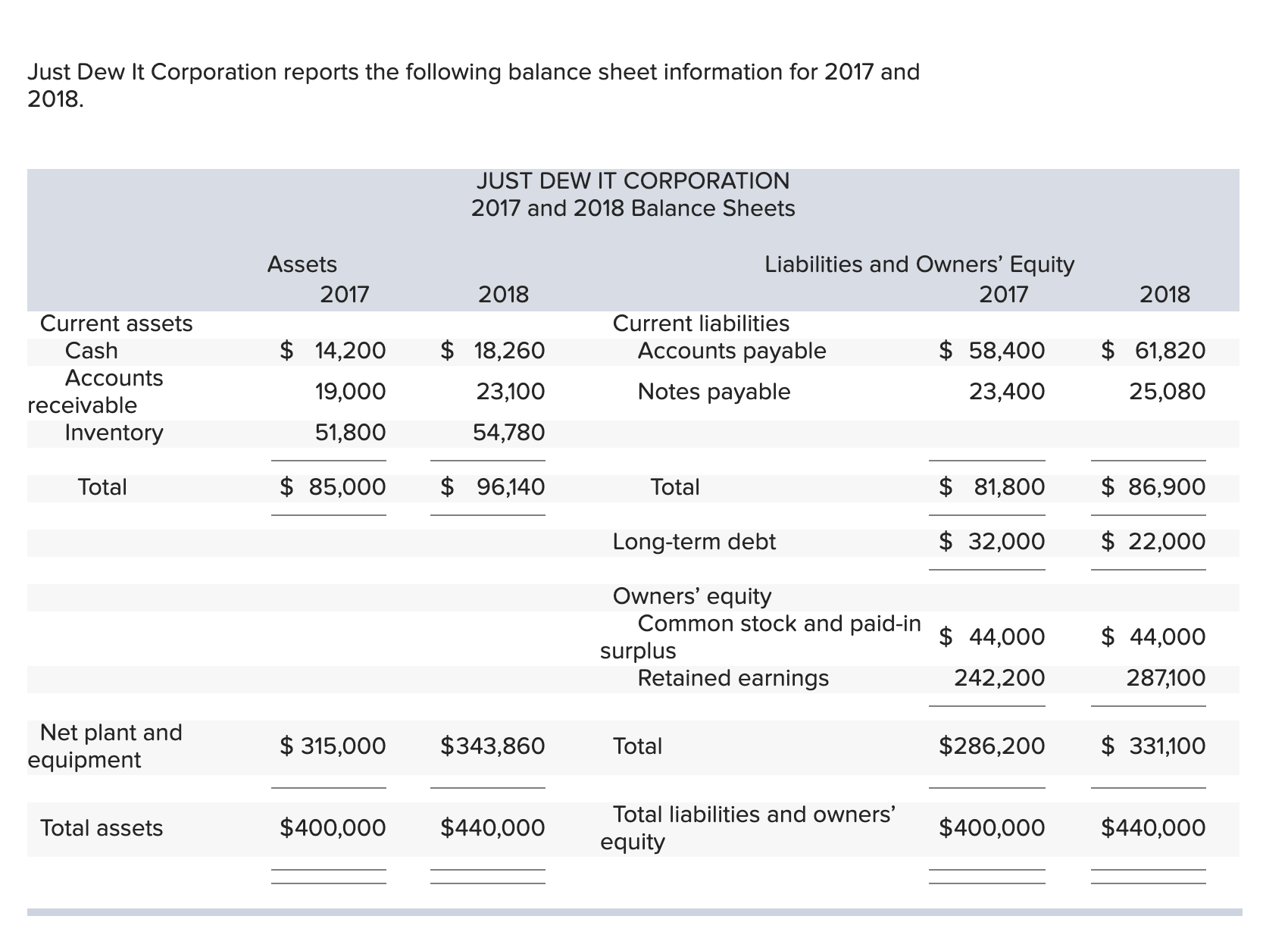This screenshot has height=938, width=1288.
Task: Select the 2018 Long-term debt value $22,000
Action: 1153,542
